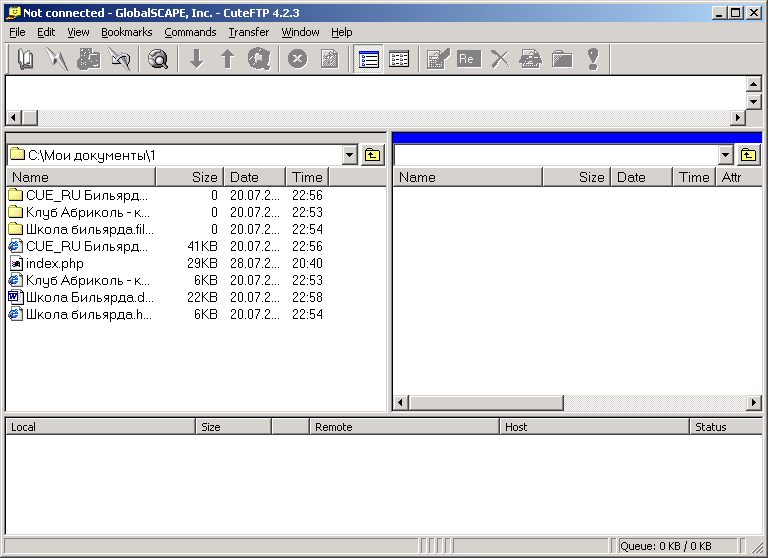
Task: Sort local files by Size column
Action: coord(190,177)
